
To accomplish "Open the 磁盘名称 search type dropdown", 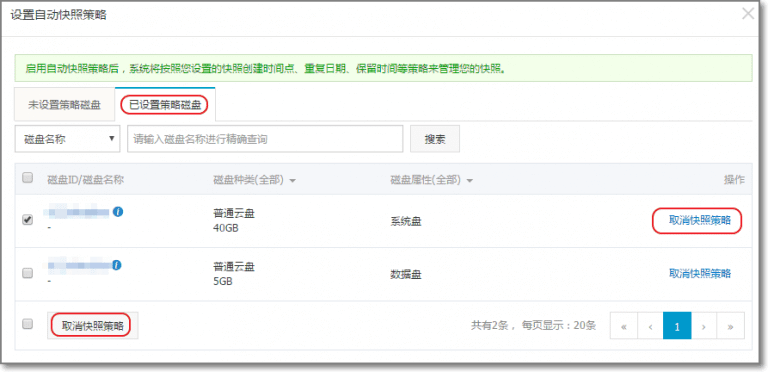I will (68, 139).
